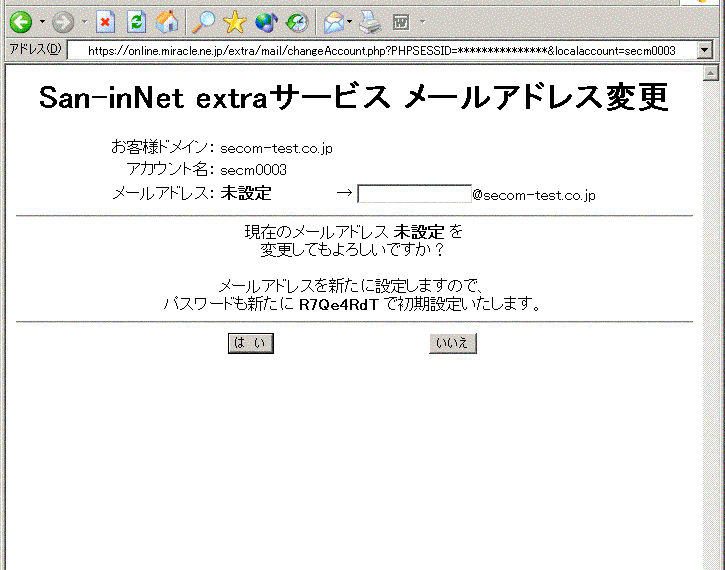
Task: Click the green Back arrow button
Action: pos(20,21)
